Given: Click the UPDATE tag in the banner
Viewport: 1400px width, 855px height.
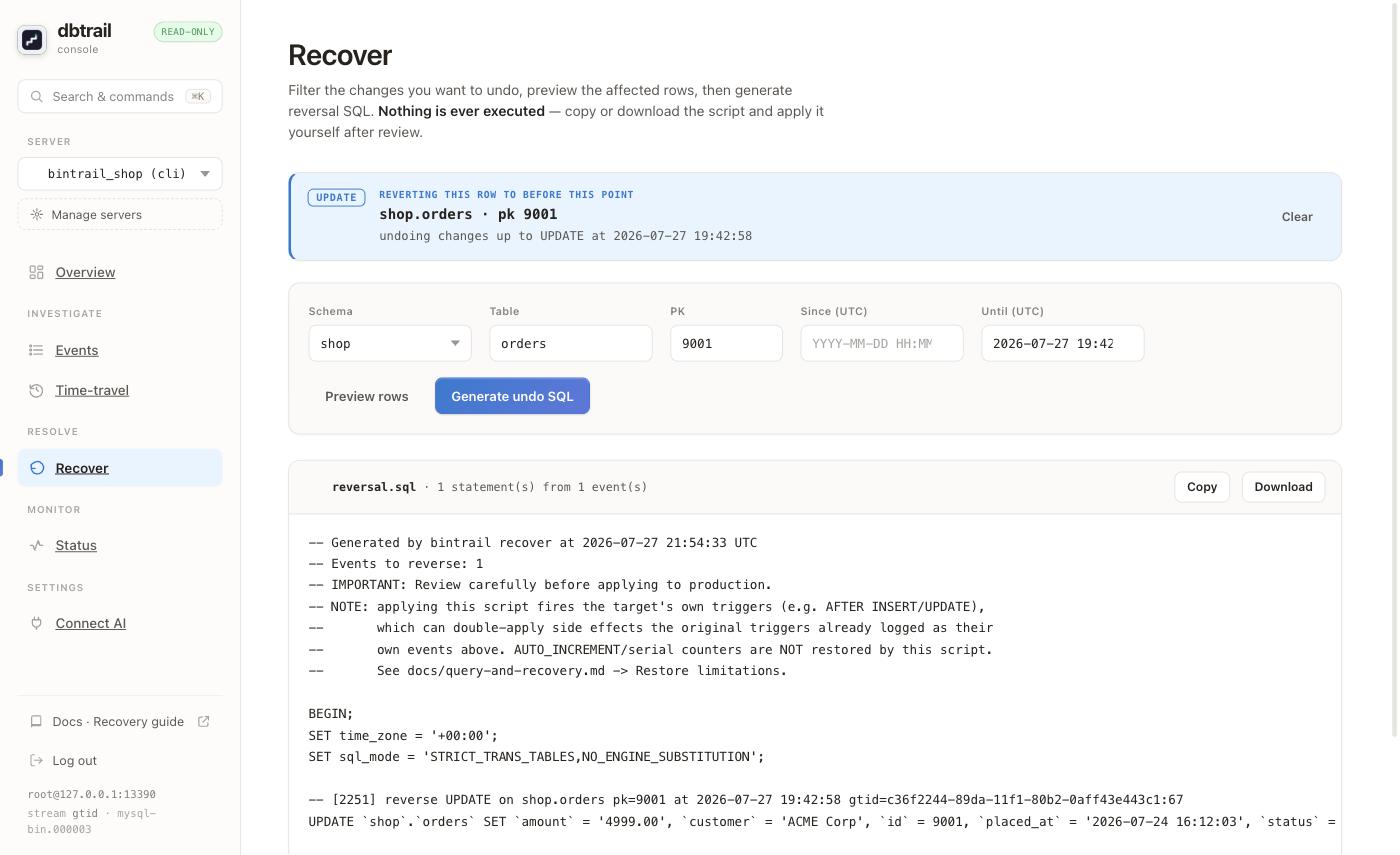Looking at the screenshot, I should [x=337, y=197].
